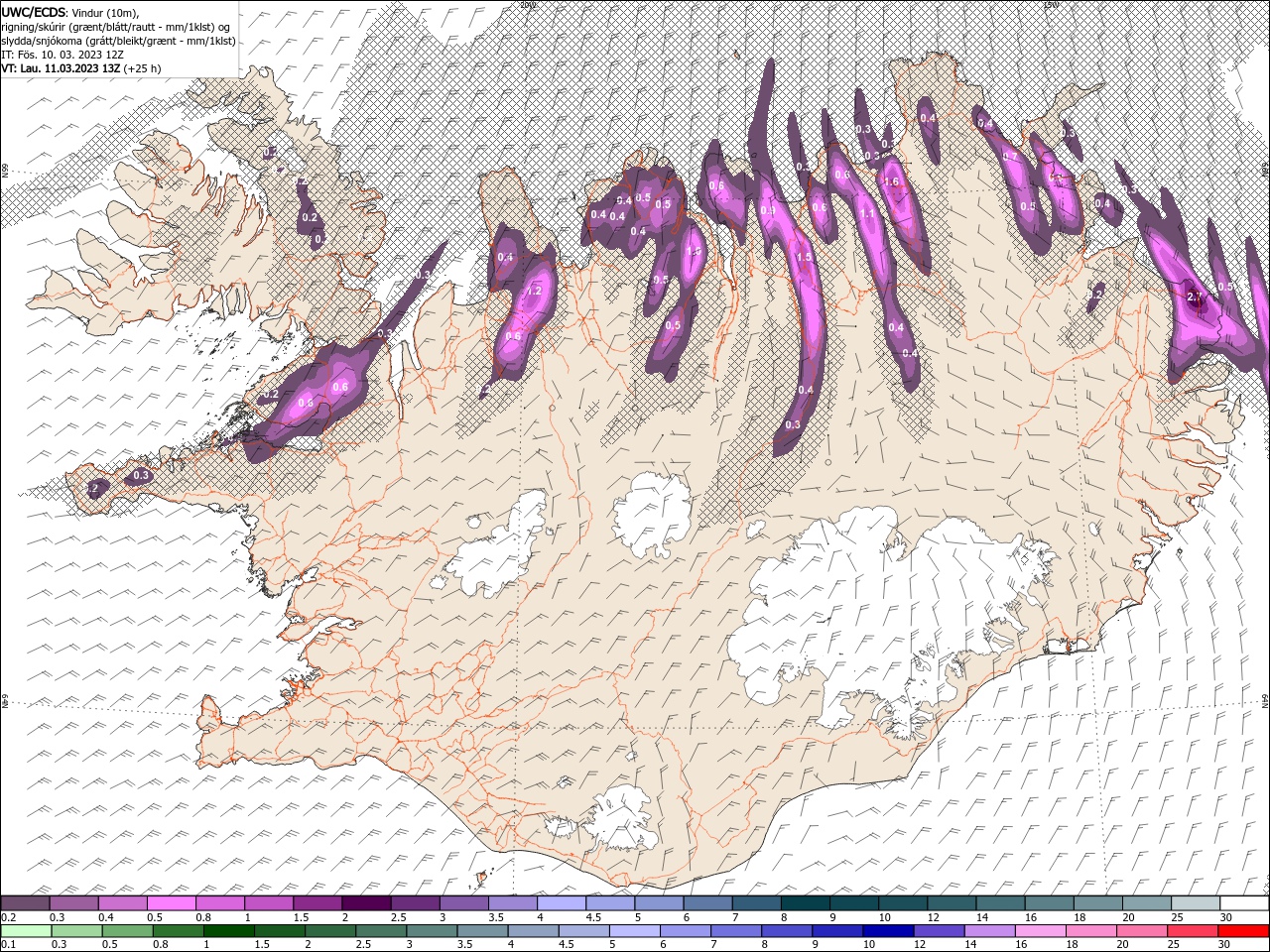Click the 0.9 precipitation value label
Viewport: 1270px width, 952px height.
pyautogui.click(x=767, y=210)
